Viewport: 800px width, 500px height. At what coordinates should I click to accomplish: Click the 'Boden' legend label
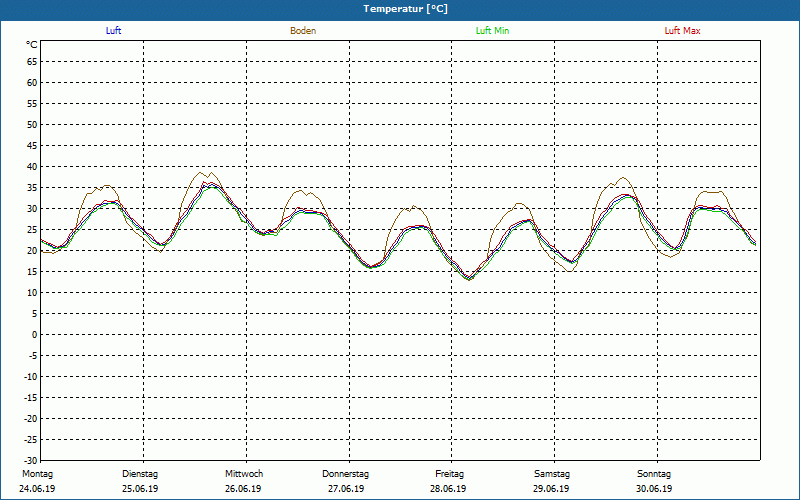303,31
